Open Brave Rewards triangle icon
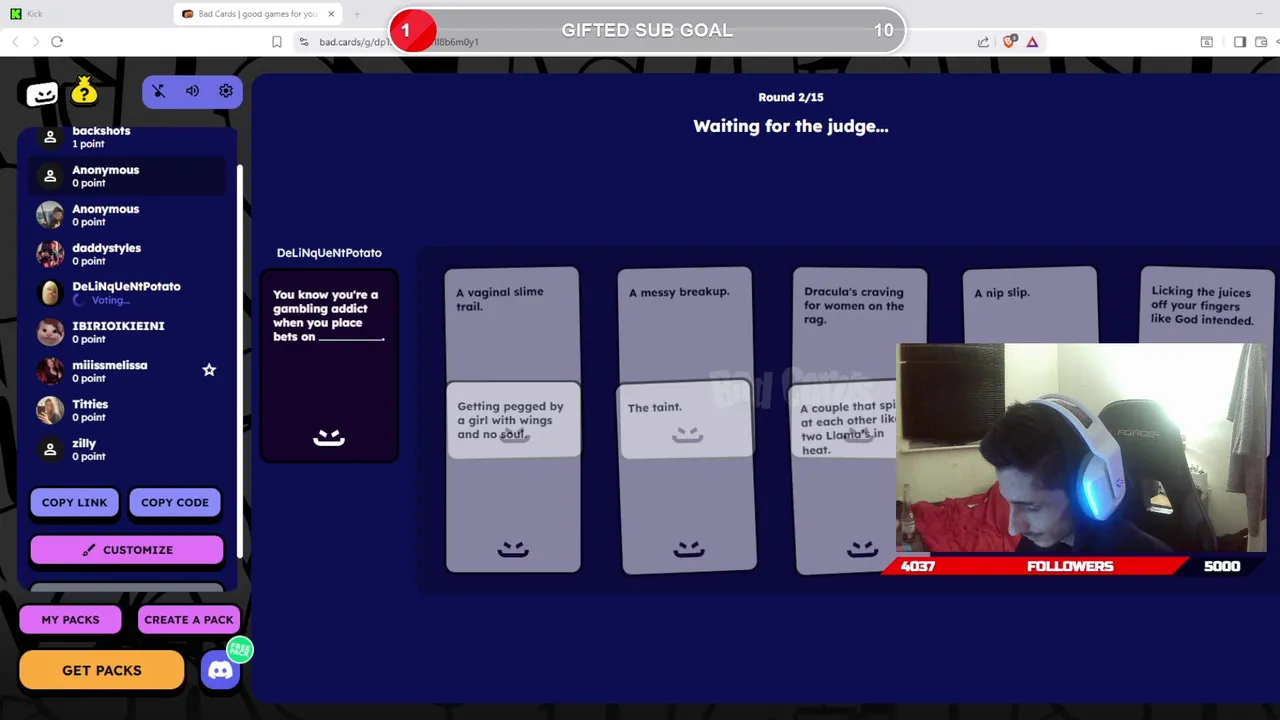The image size is (1280, 720). pyautogui.click(x=1032, y=41)
